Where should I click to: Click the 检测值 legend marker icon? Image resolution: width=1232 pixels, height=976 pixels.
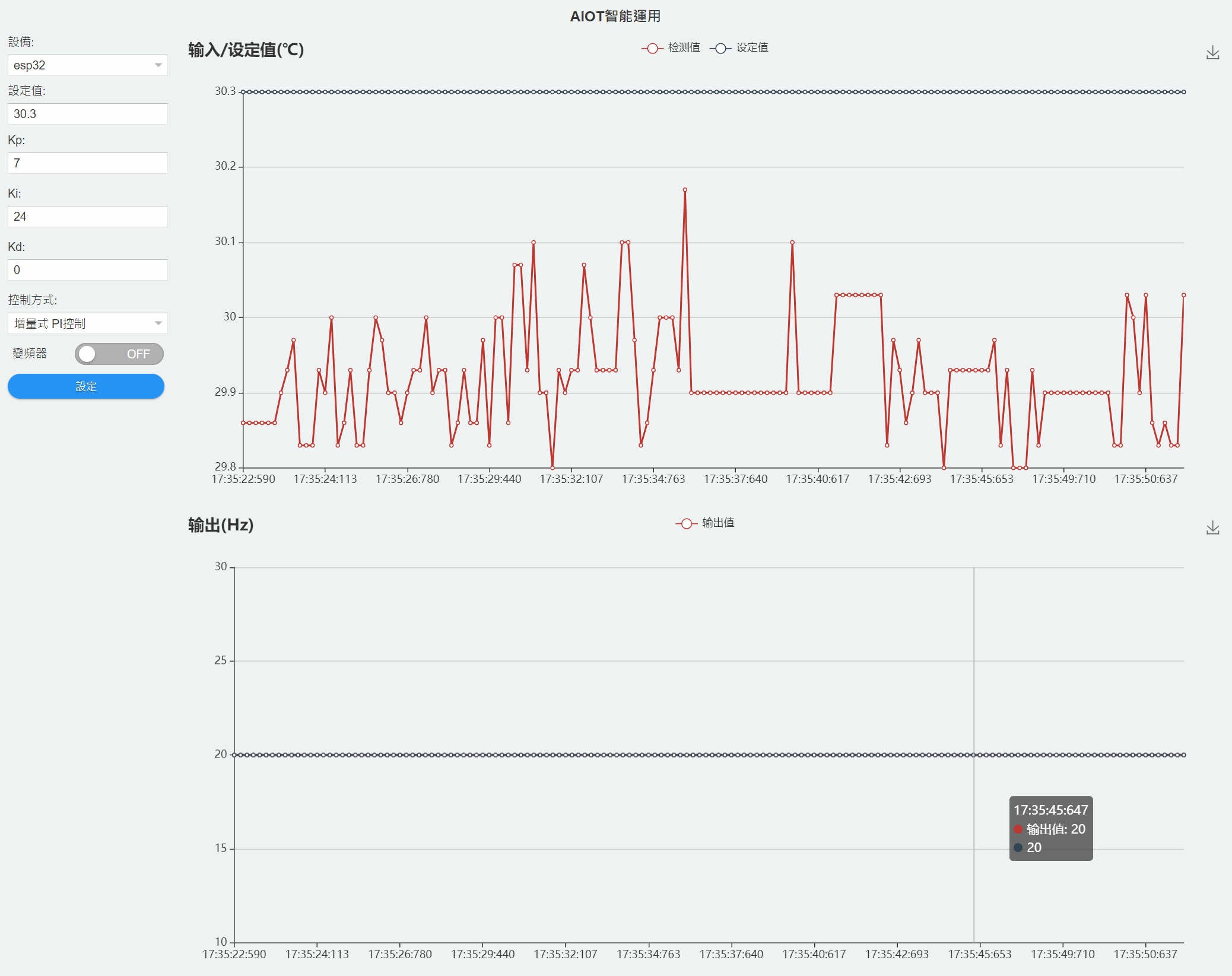coord(652,49)
